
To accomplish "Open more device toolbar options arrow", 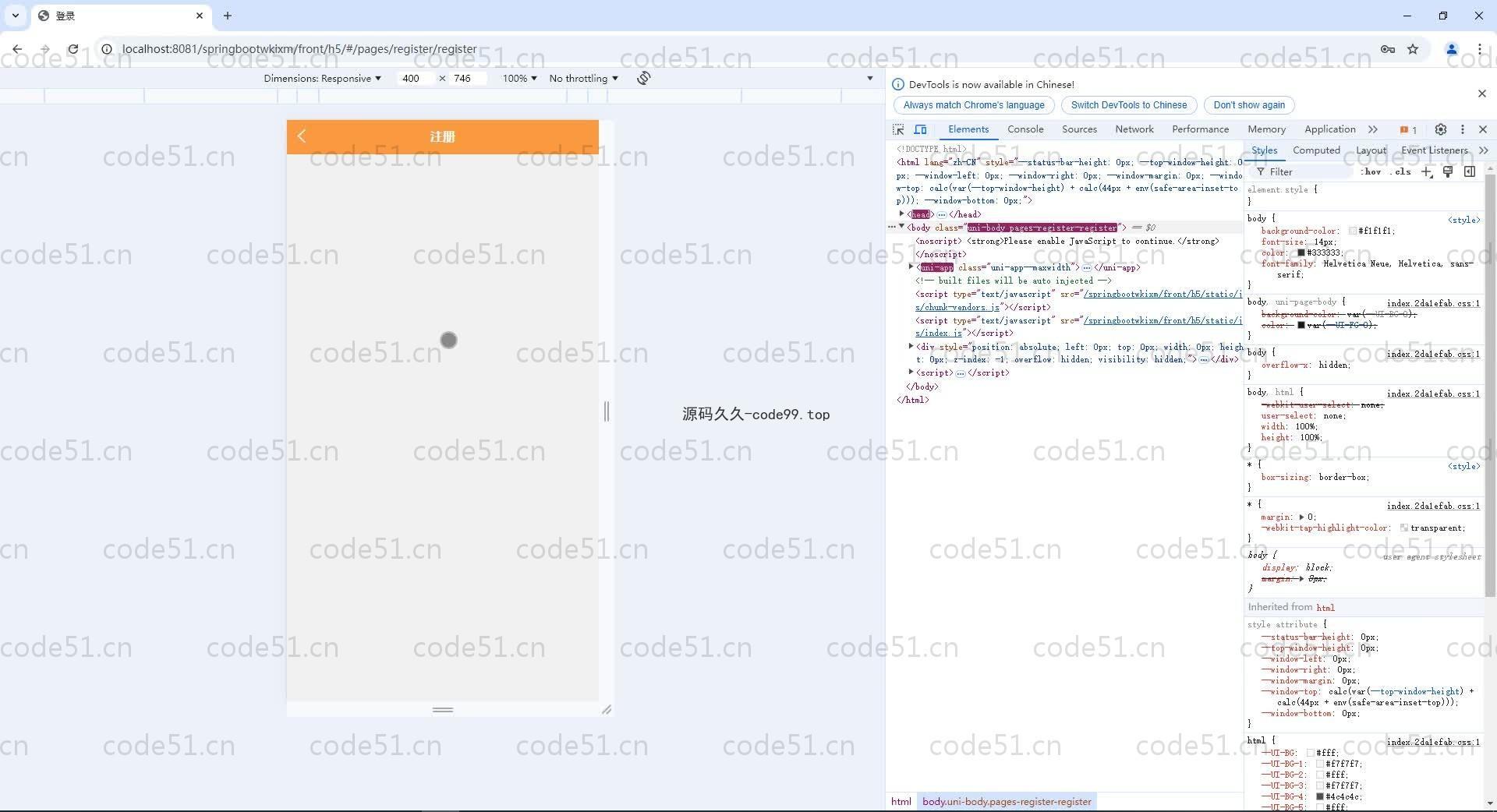I will [x=870, y=78].
